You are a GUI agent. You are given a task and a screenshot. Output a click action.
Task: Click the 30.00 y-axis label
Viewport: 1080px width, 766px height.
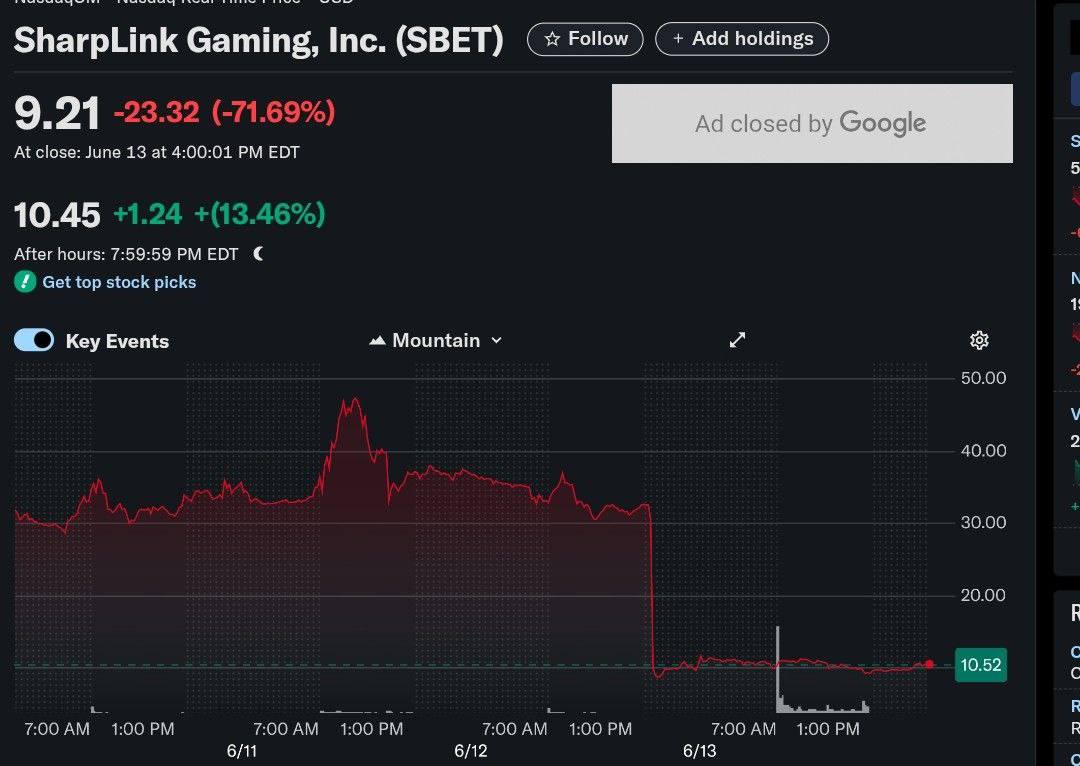(x=983, y=523)
